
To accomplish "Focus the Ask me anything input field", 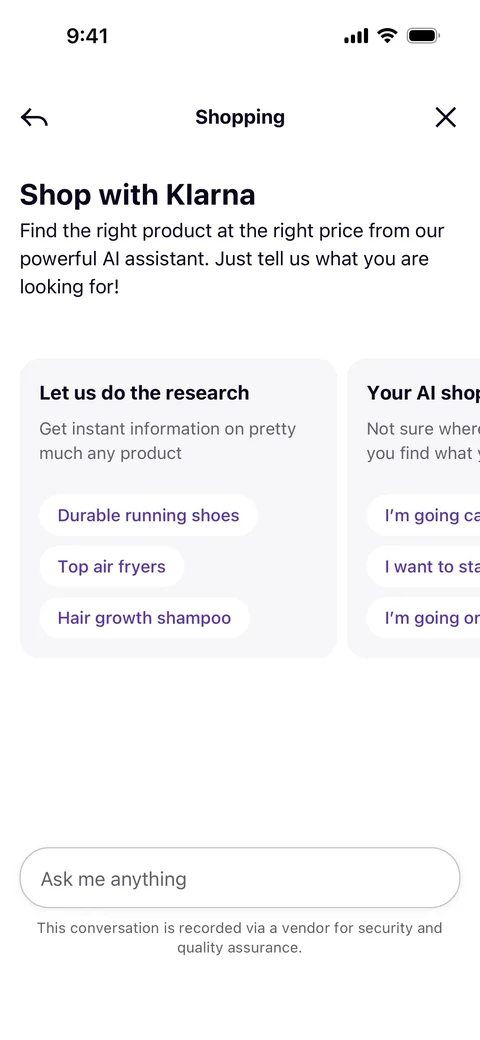I will (x=240, y=878).
